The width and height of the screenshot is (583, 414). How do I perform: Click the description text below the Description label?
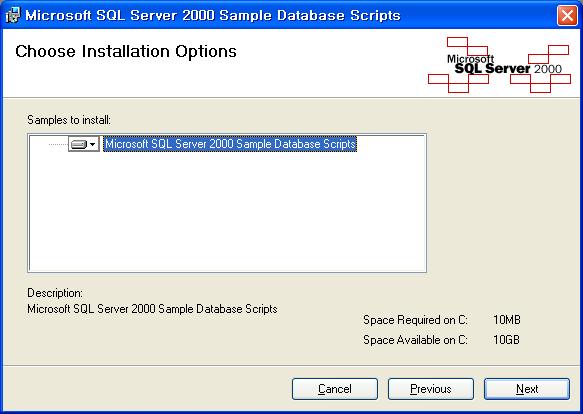[152, 309]
